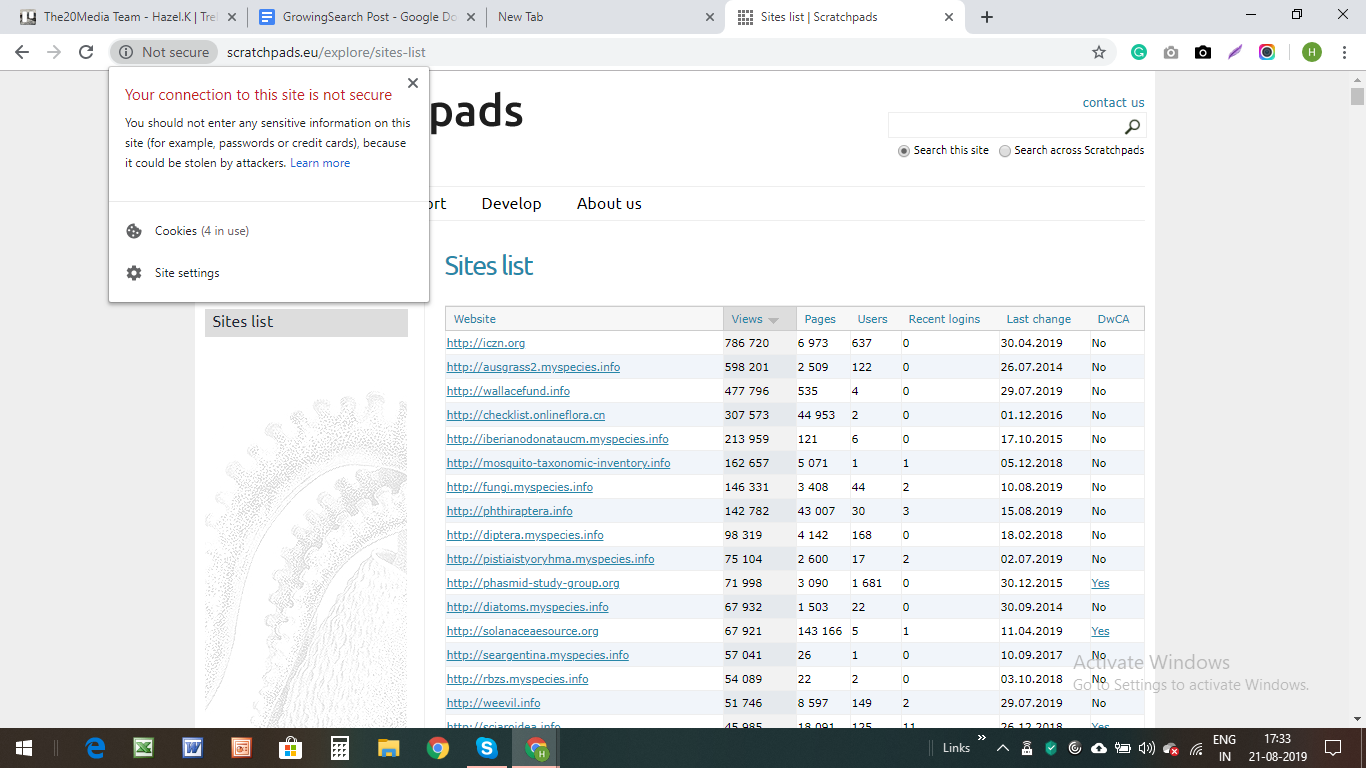Screen dimensions: 1366x768
Task: Click the browser Forward arrow
Action: point(54,52)
